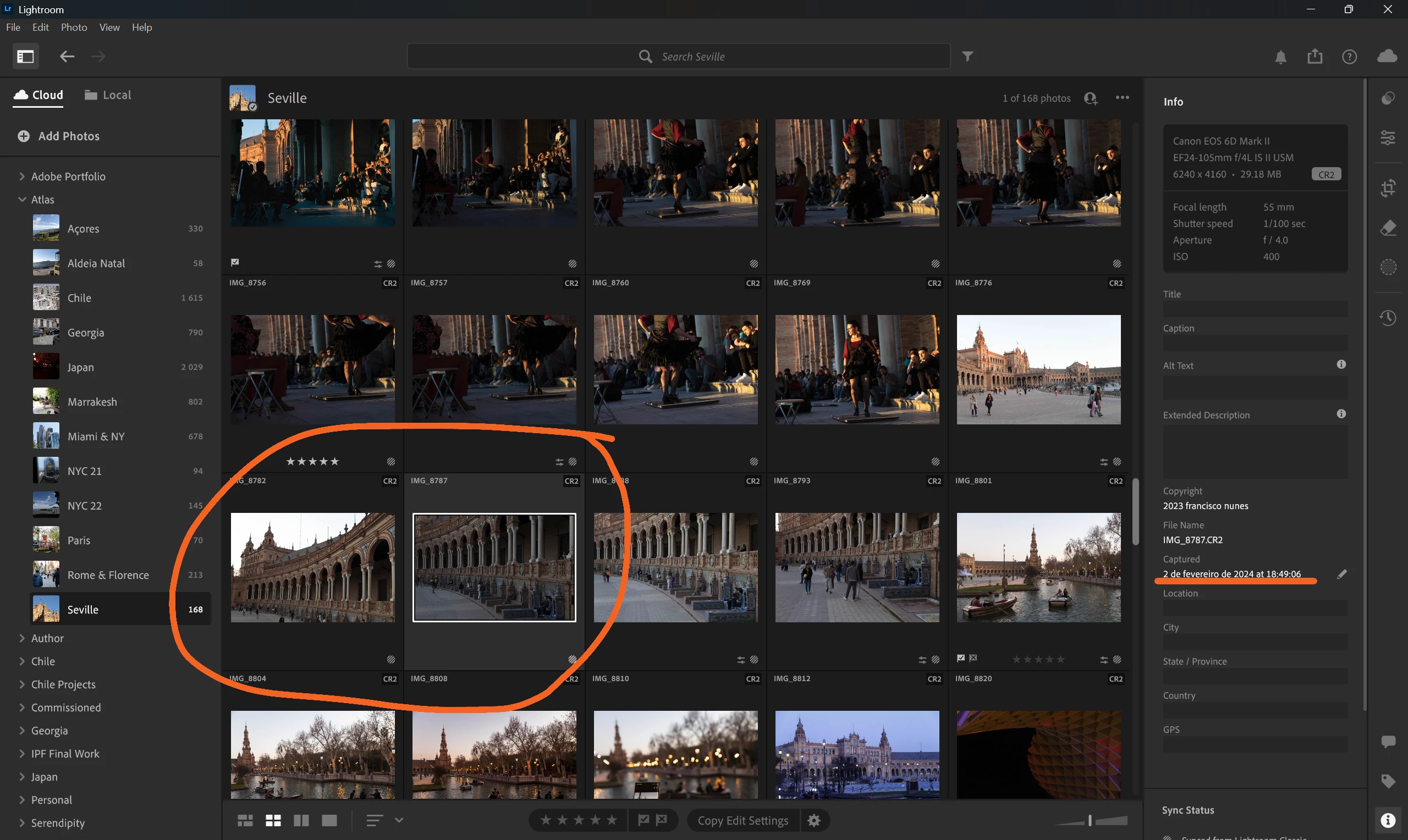Screen dimensions: 1408x840
Task: Switch to photo grid view
Action: [245, 820]
